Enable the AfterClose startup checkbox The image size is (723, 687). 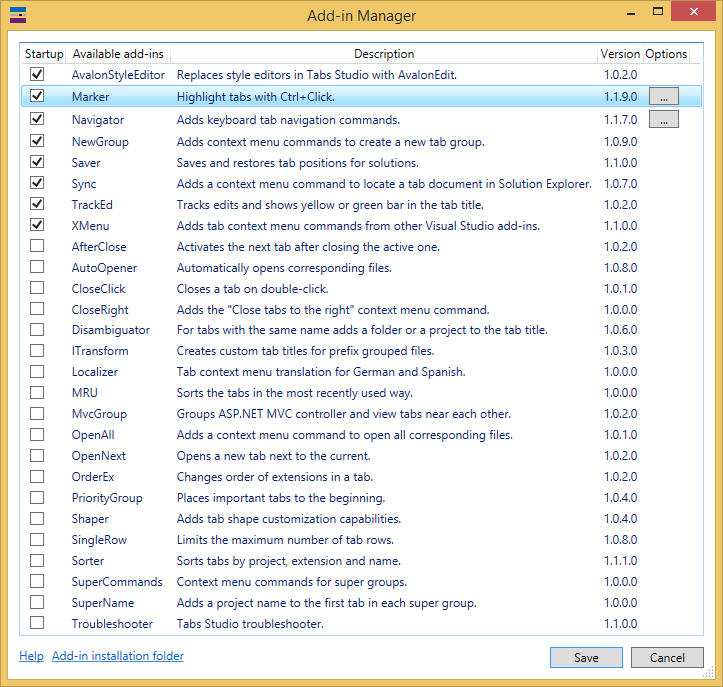[x=37, y=246]
